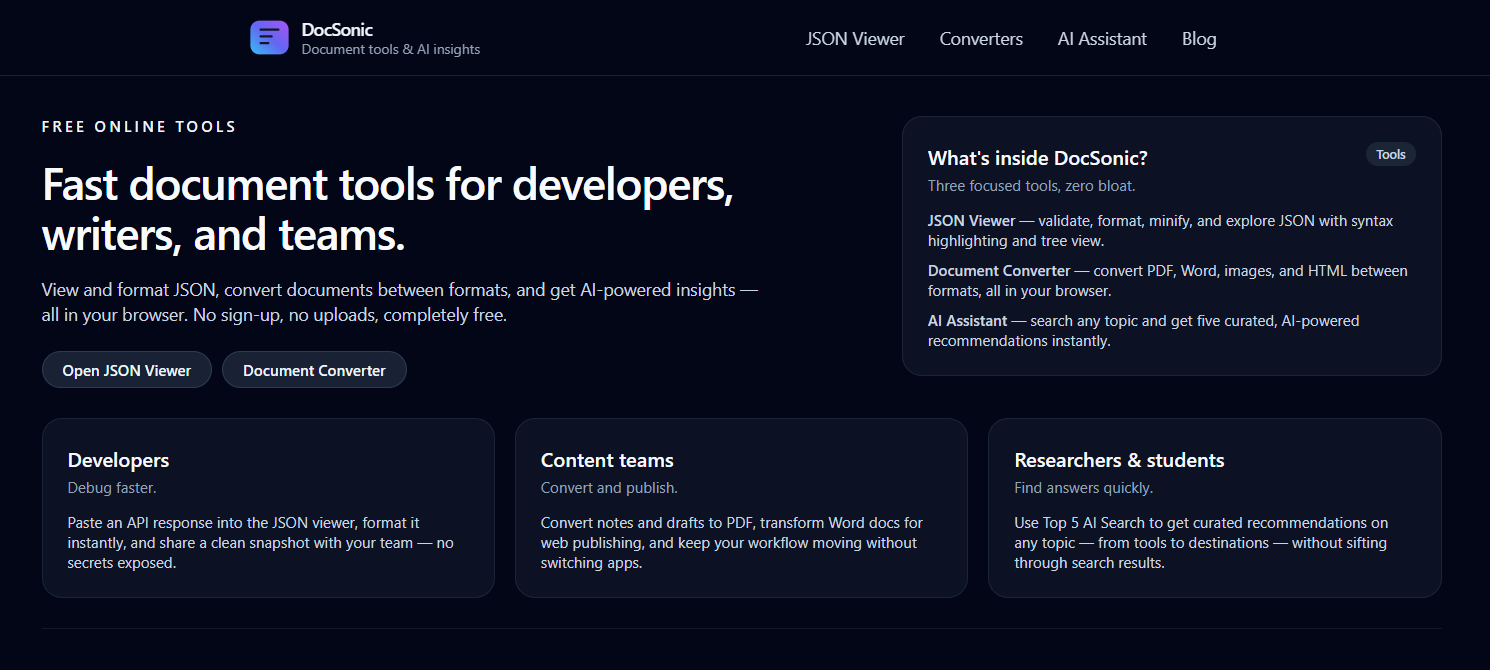Click the 'Developers' card heading
This screenshot has height=670, width=1490.
tap(118, 460)
